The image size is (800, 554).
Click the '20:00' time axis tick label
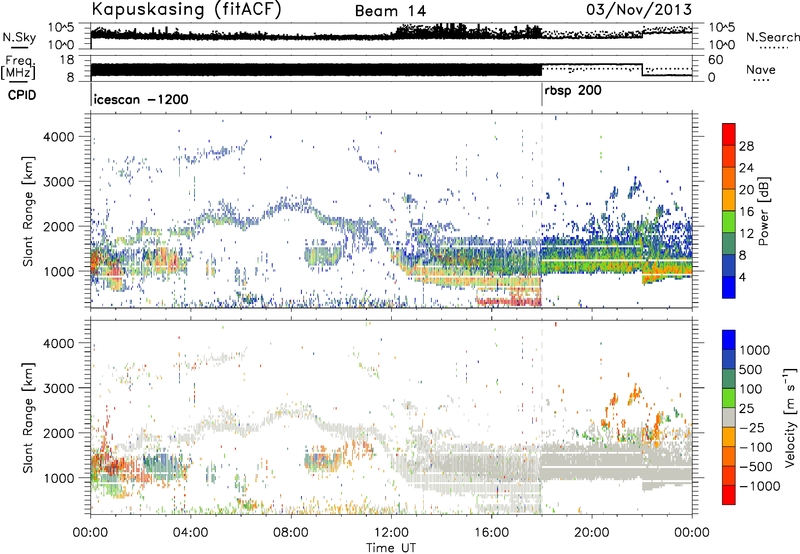(591, 533)
